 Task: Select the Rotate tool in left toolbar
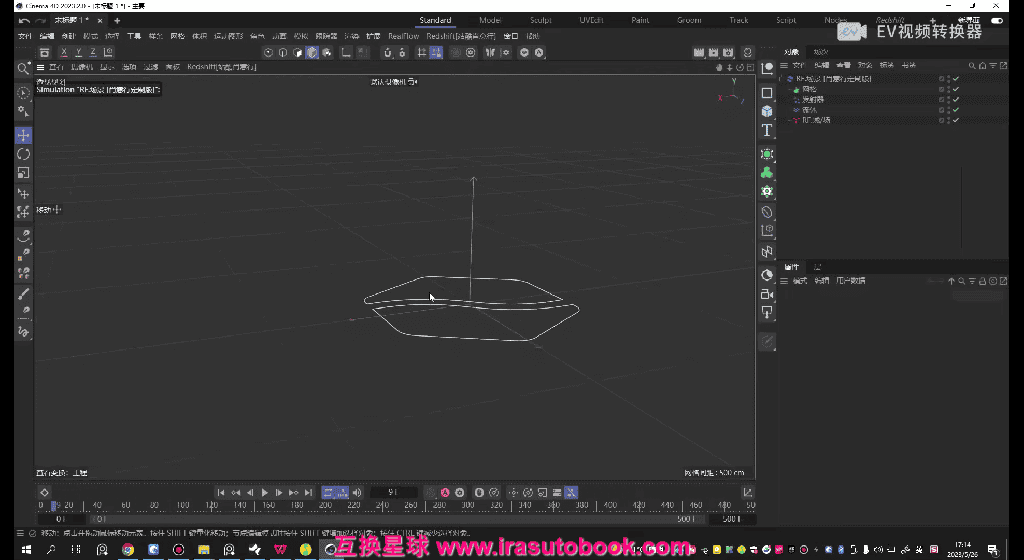24,154
